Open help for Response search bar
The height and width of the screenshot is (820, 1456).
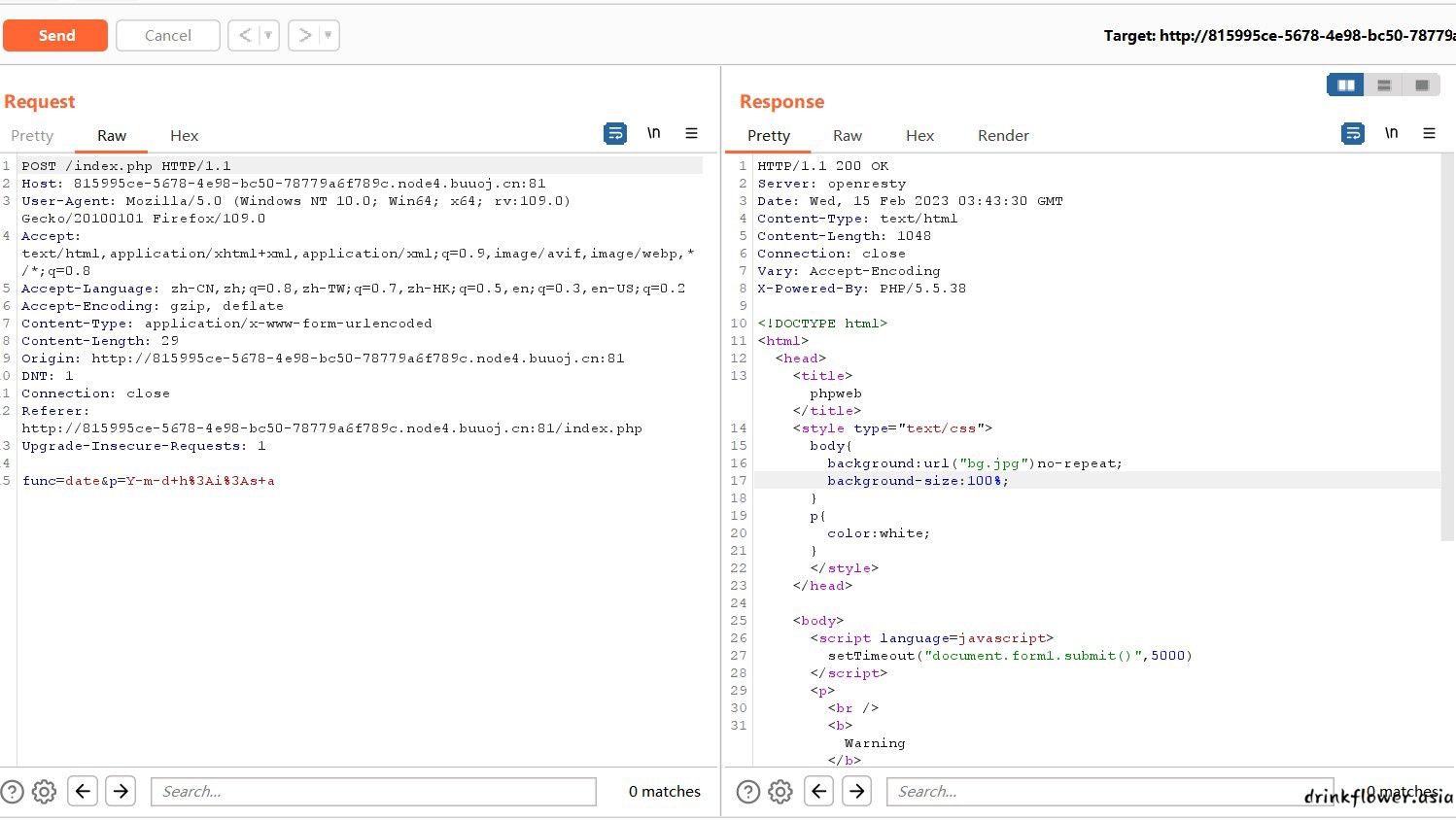click(x=748, y=792)
